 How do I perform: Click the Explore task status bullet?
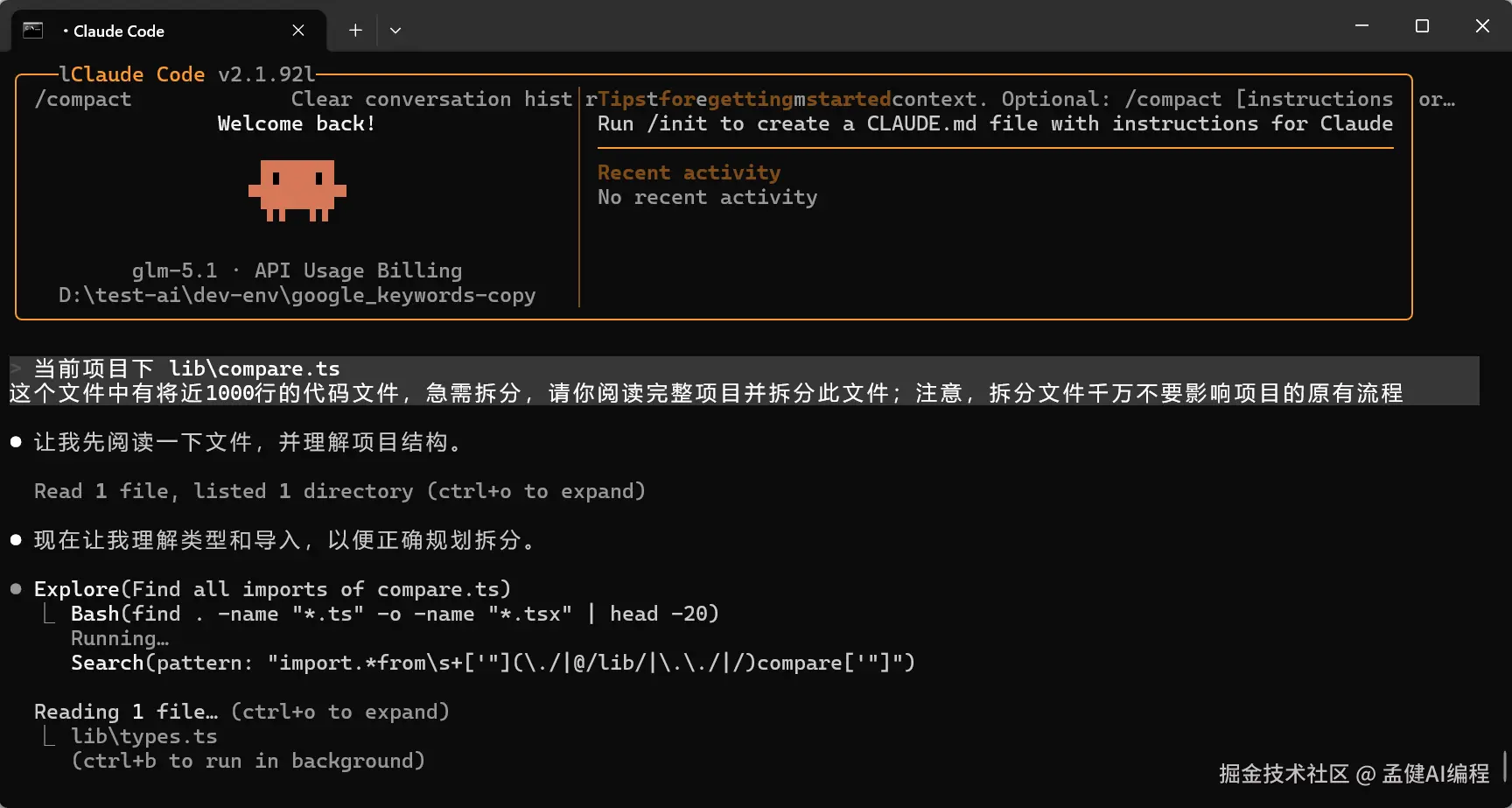[x=16, y=589]
